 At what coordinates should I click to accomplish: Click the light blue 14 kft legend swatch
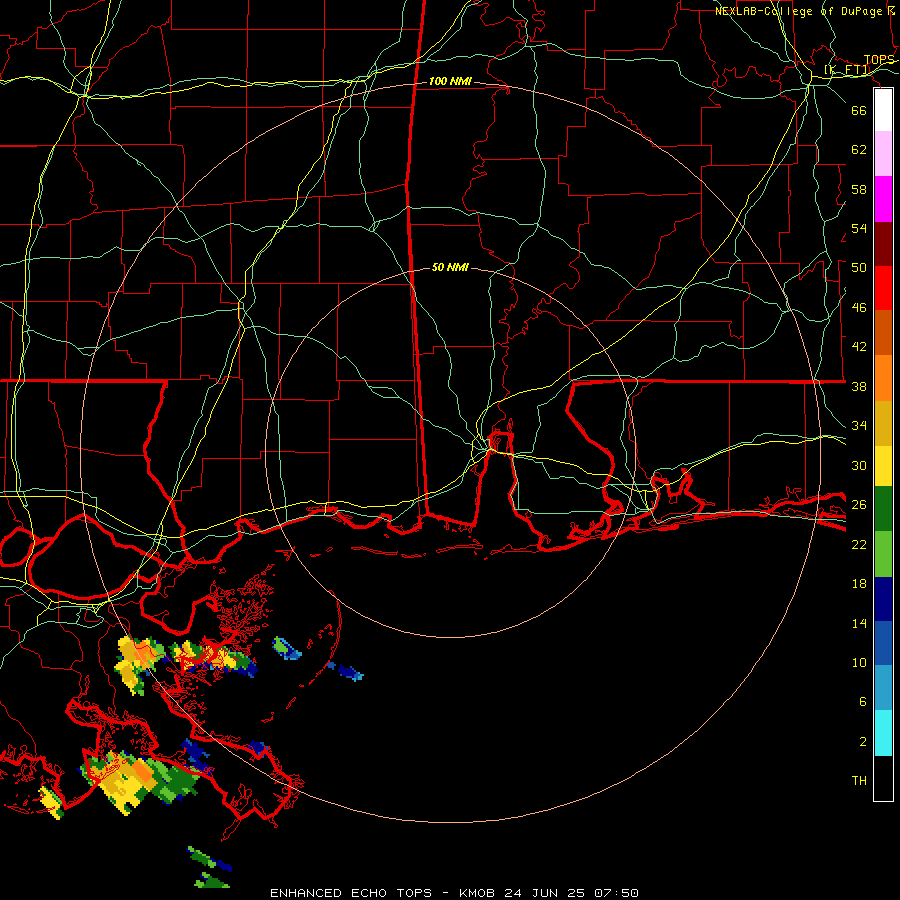883,688
